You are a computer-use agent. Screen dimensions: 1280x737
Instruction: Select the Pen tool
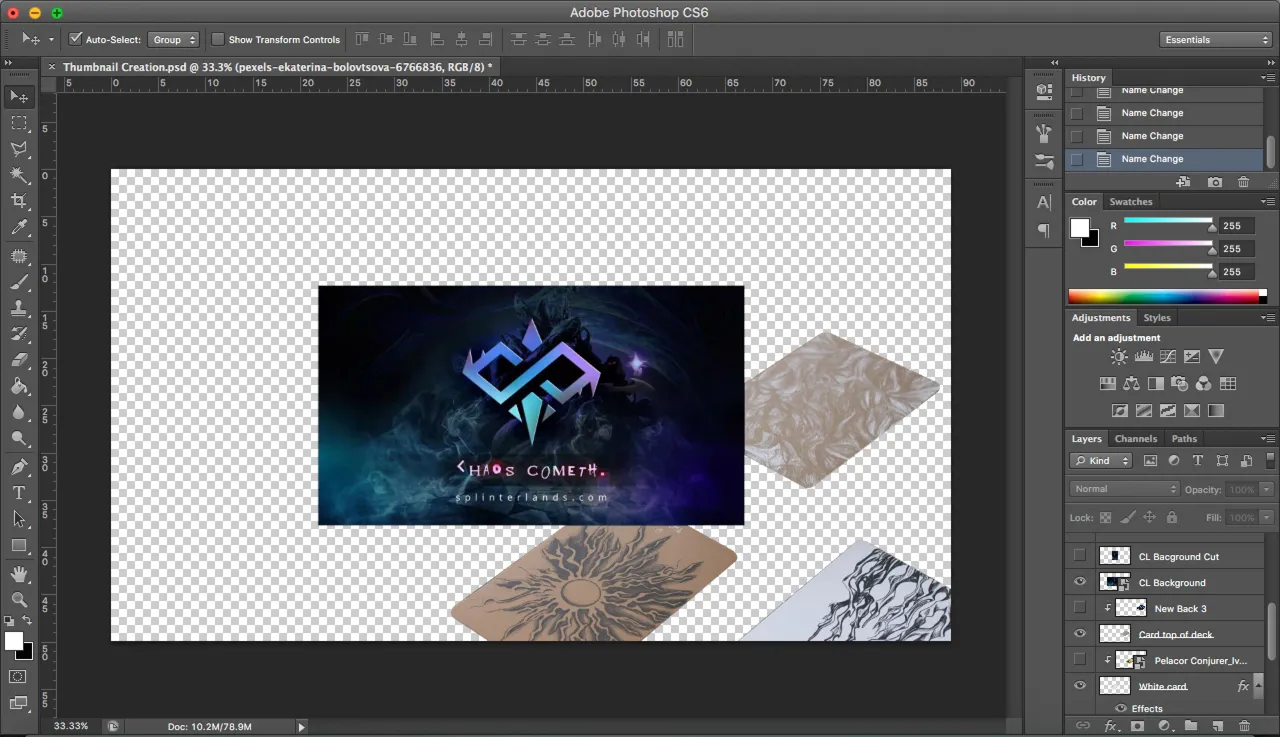(x=19, y=467)
